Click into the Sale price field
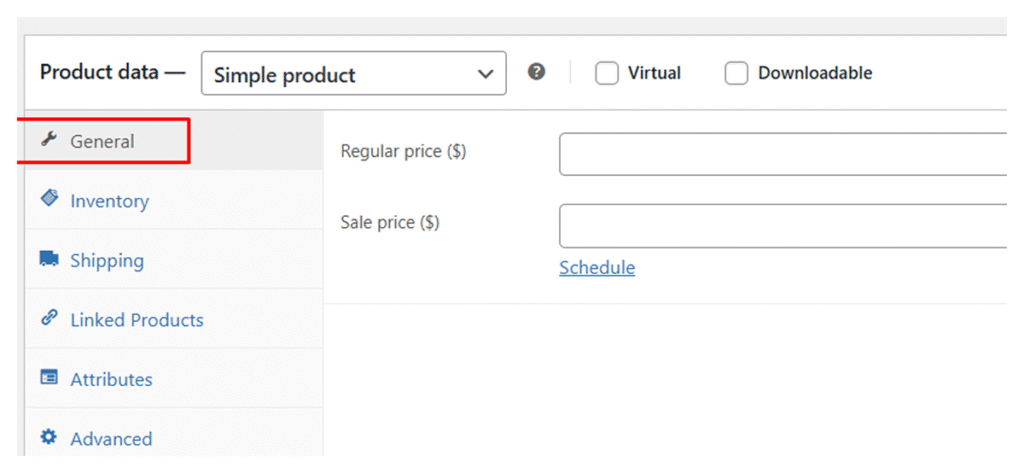Viewport: 1024px width, 473px height. 782,225
